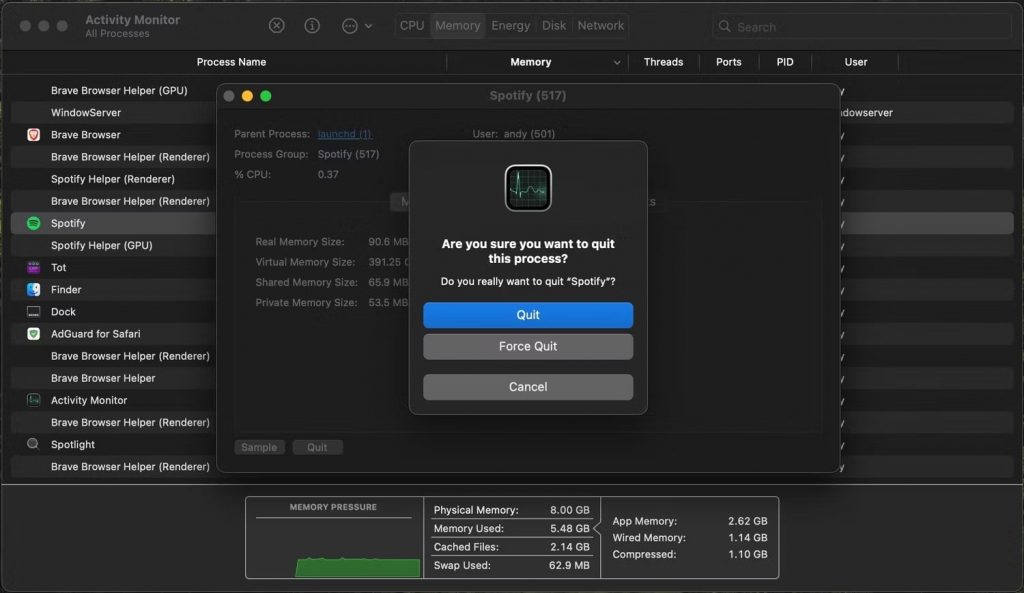Sort by the PID column
The image size is (1024, 593).
pyautogui.click(x=784, y=62)
